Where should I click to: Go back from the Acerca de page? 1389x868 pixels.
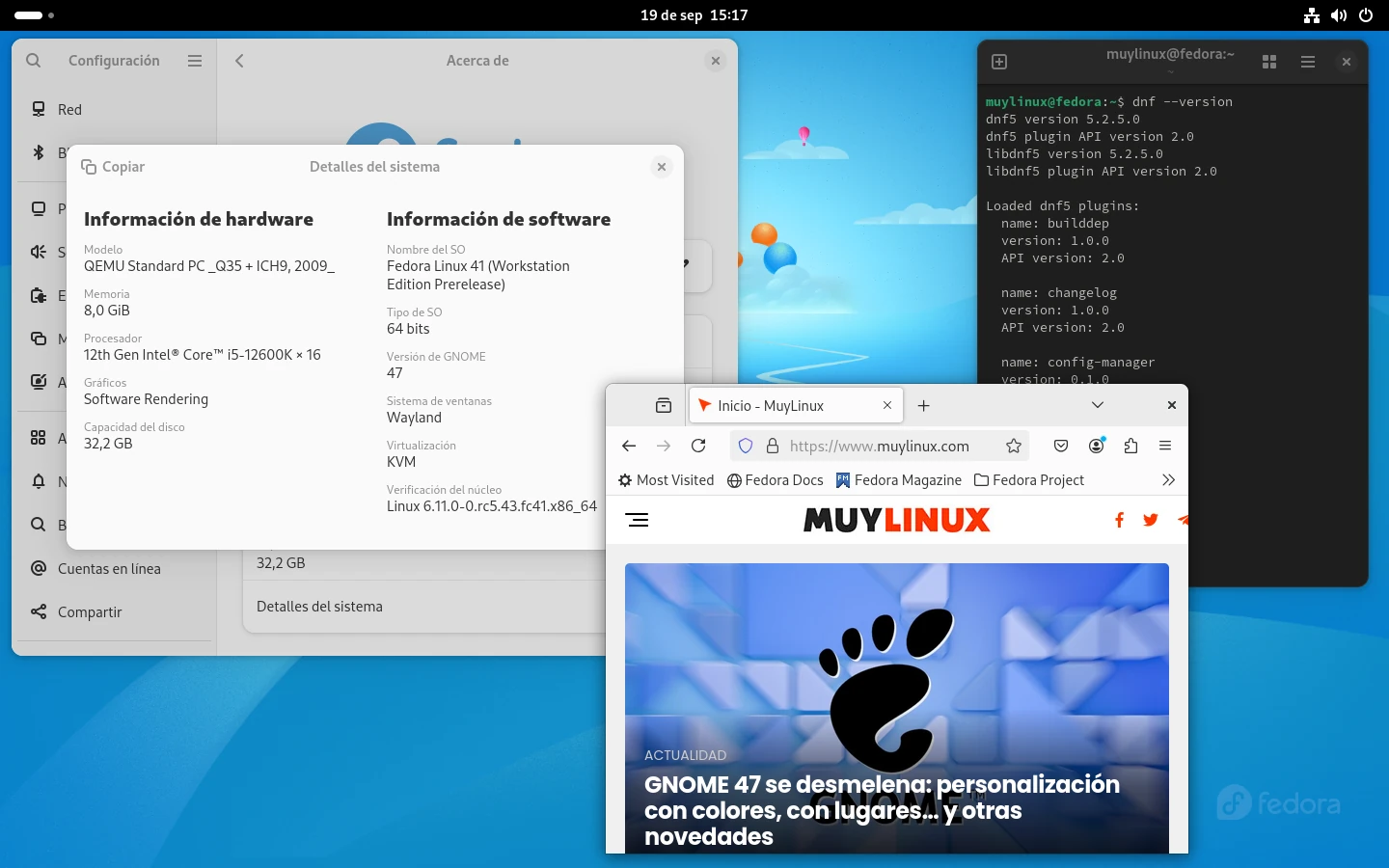click(239, 61)
